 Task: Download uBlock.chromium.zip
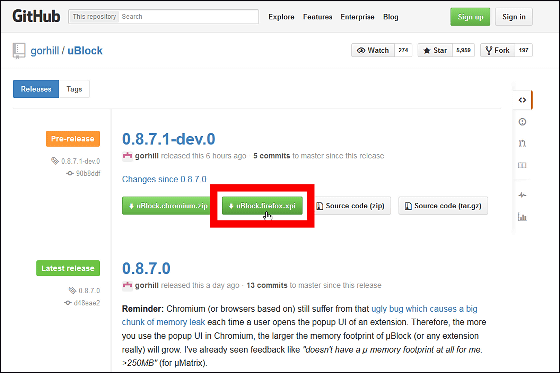click(x=167, y=206)
